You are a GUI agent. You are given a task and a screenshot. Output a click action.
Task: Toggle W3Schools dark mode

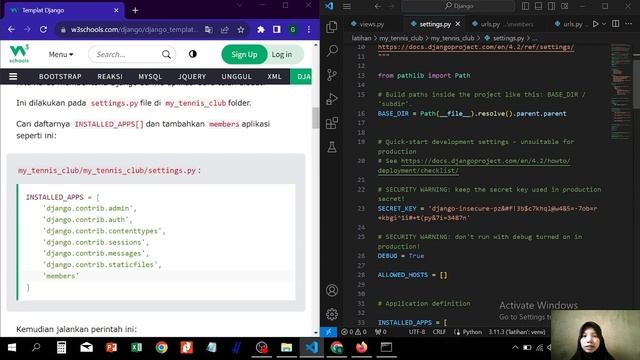tap(193, 54)
